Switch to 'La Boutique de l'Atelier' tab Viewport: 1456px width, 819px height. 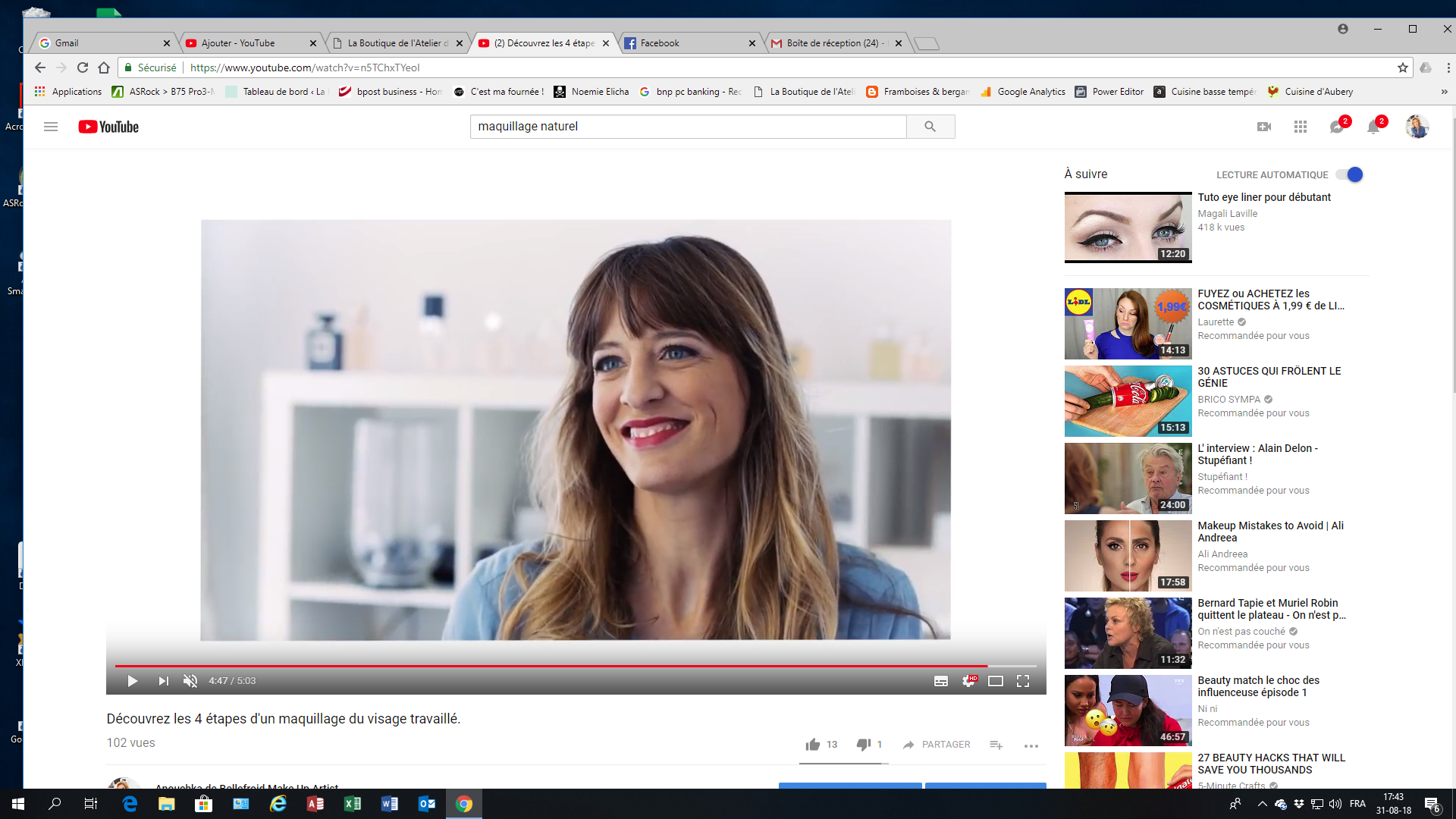(397, 43)
